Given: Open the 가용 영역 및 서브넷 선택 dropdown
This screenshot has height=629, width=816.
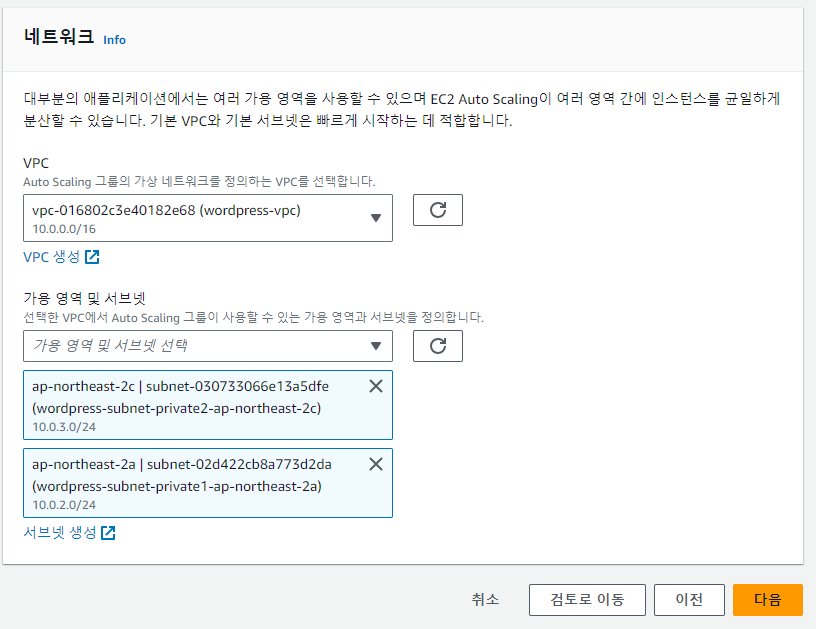Looking at the screenshot, I should point(208,346).
